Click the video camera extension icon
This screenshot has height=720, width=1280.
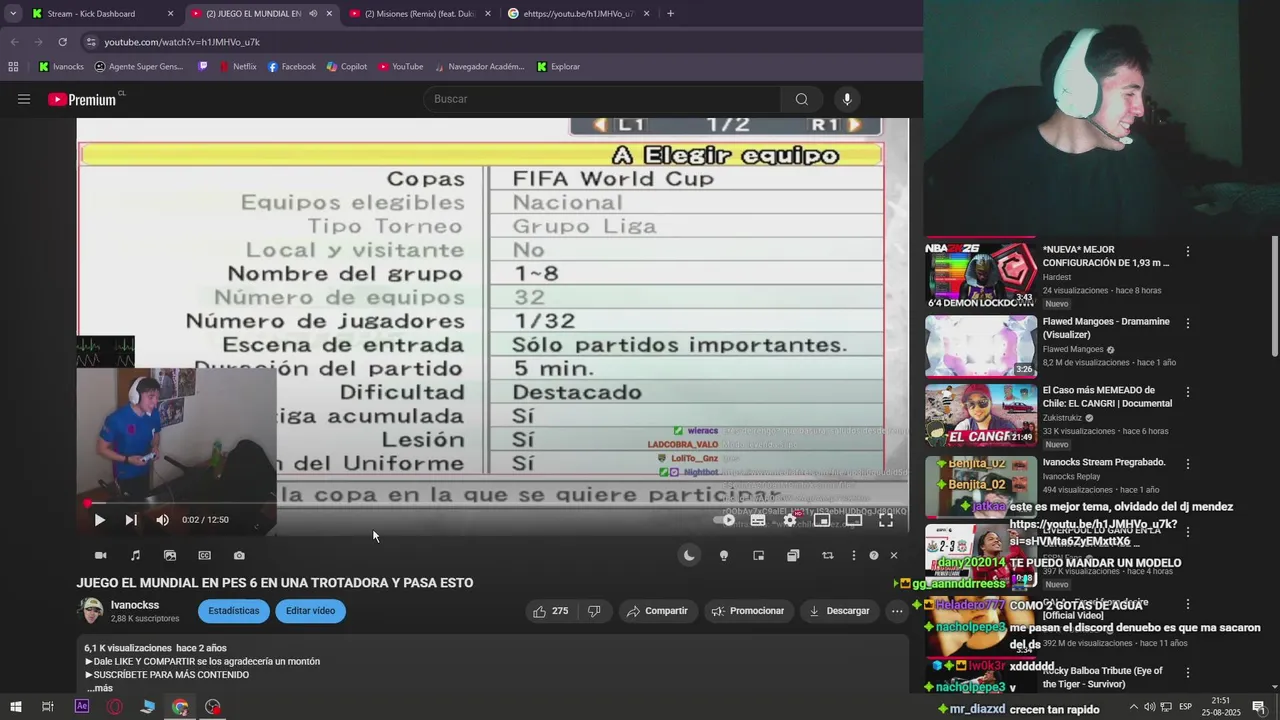pos(100,555)
